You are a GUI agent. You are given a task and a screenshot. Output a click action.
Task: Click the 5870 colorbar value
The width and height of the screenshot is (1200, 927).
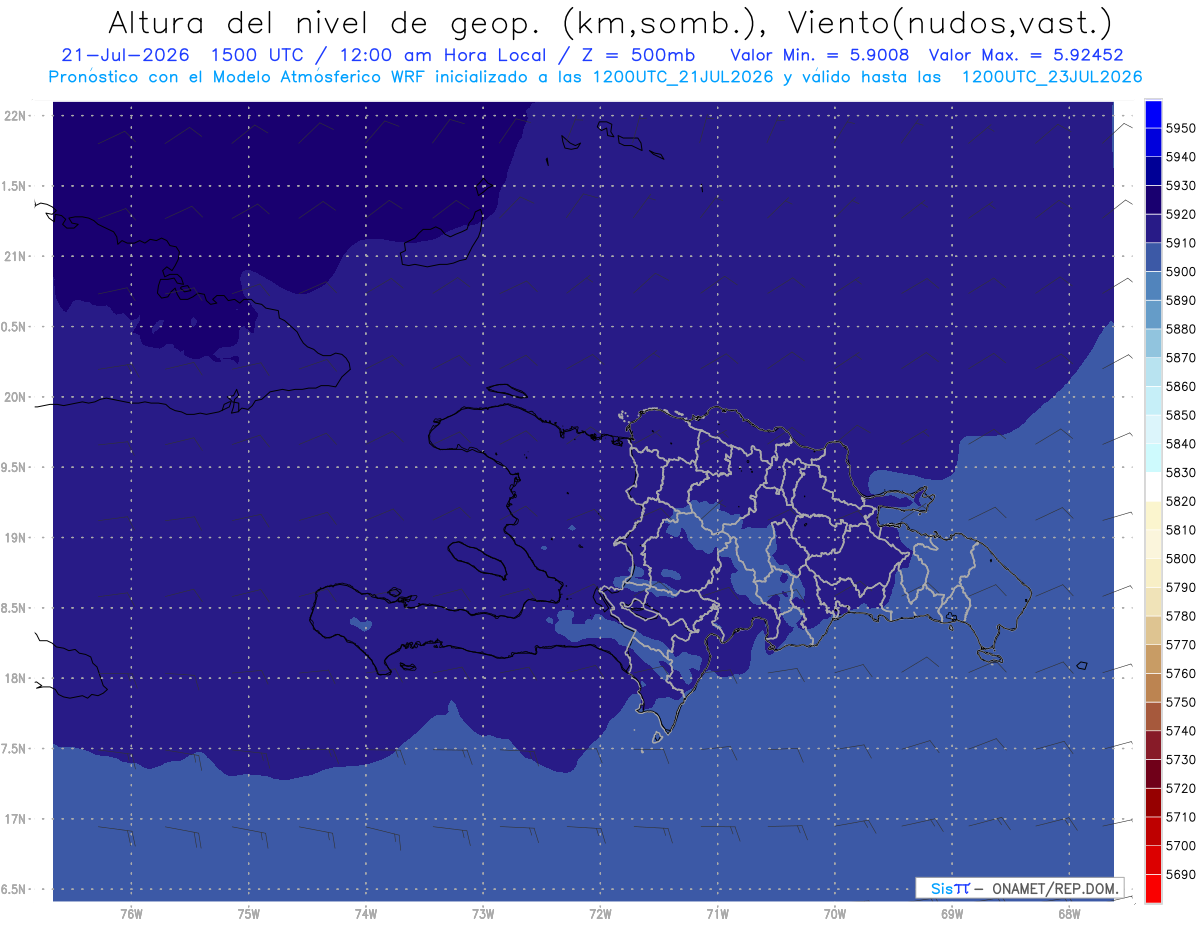click(1181, 358)
